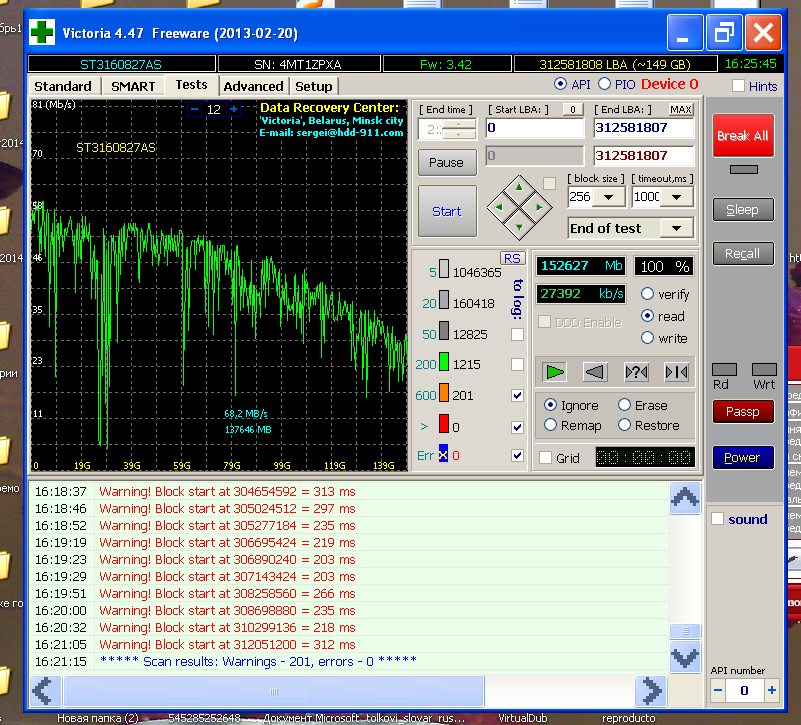Click the End time spinner arrows
This screenshot has width=801, height=725.
[x=459, y=129]
